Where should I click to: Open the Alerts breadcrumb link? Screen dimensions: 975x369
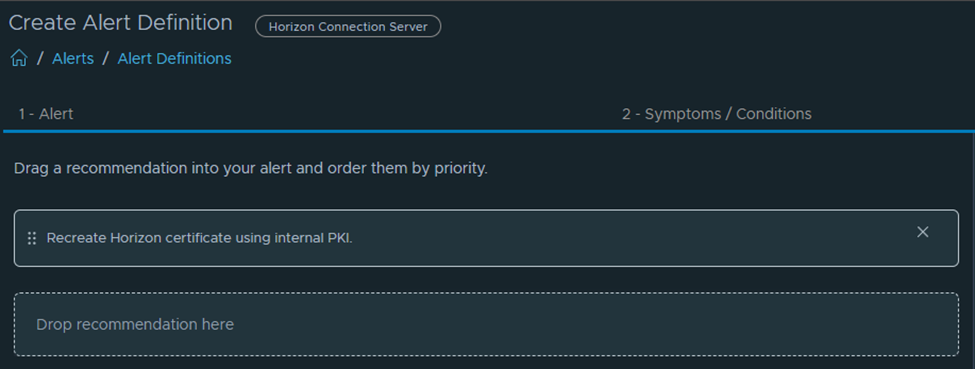pos(73,58)
